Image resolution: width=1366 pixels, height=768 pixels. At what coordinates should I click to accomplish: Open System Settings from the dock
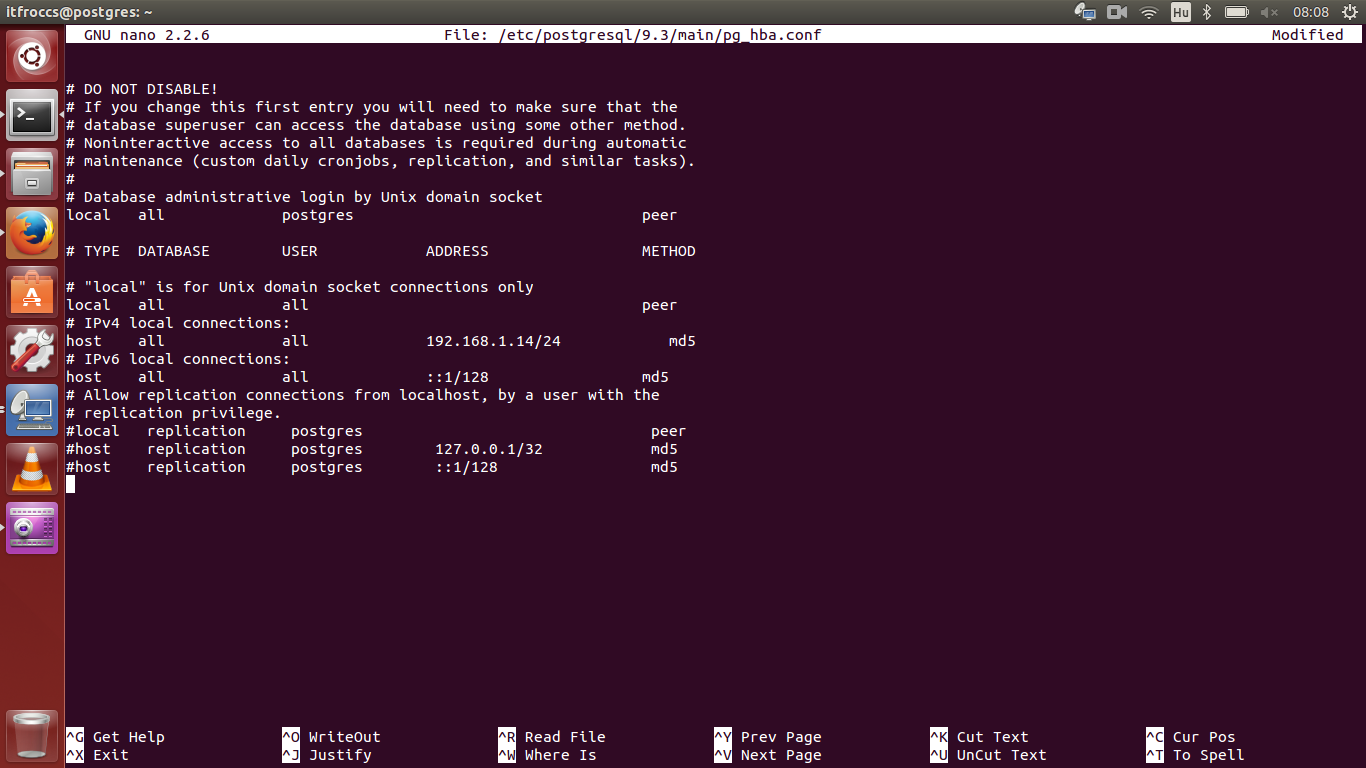click(x=32, y=350)
